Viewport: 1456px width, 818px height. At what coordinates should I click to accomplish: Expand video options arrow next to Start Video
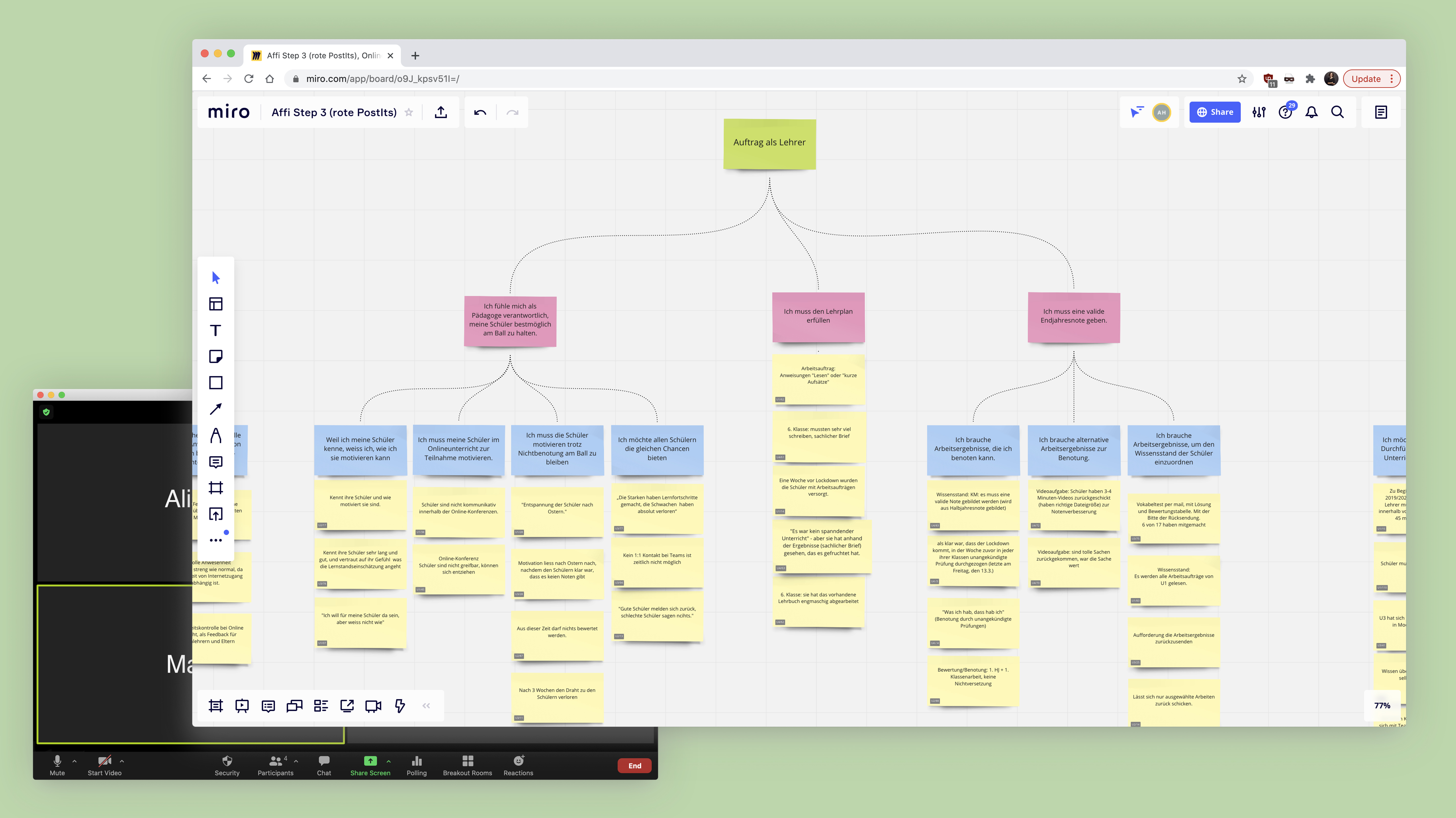[121, 761]
